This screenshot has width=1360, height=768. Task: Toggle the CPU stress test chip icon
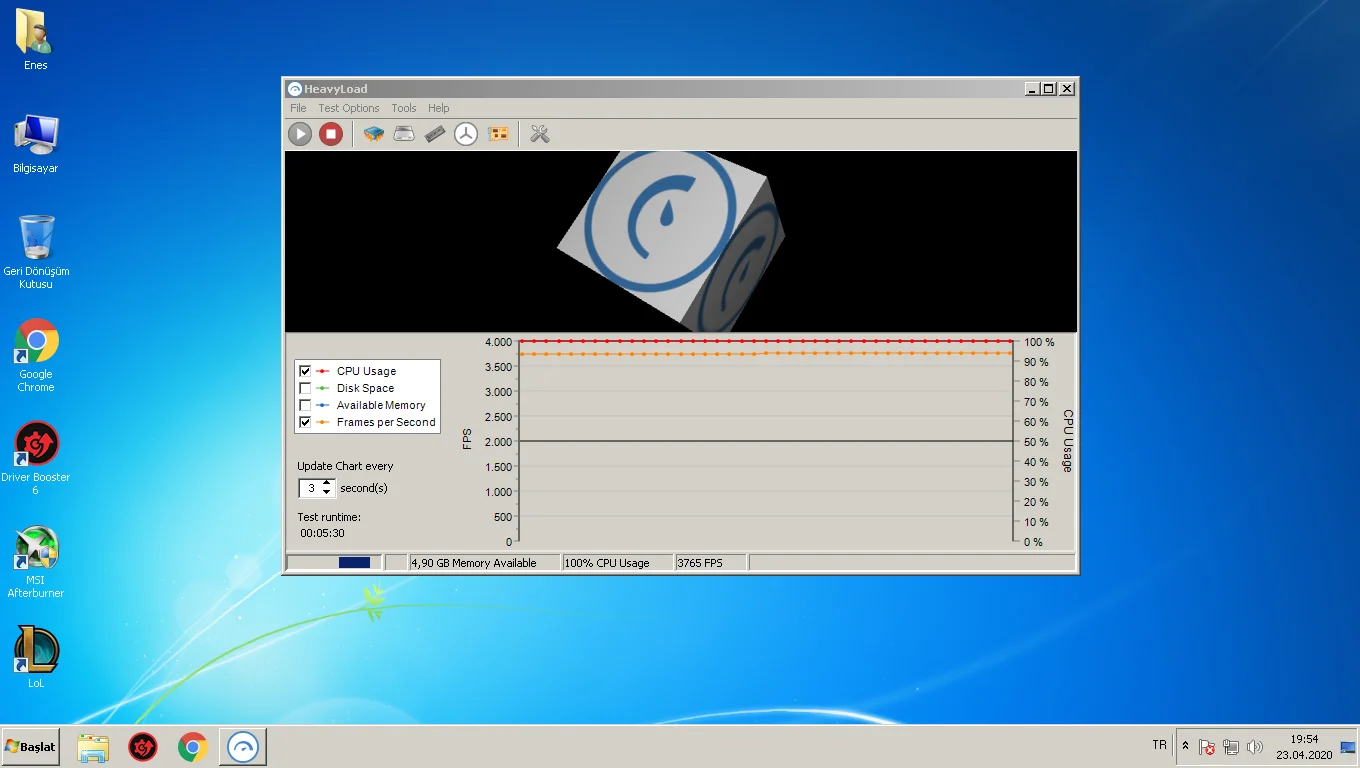tap(374, 134)
